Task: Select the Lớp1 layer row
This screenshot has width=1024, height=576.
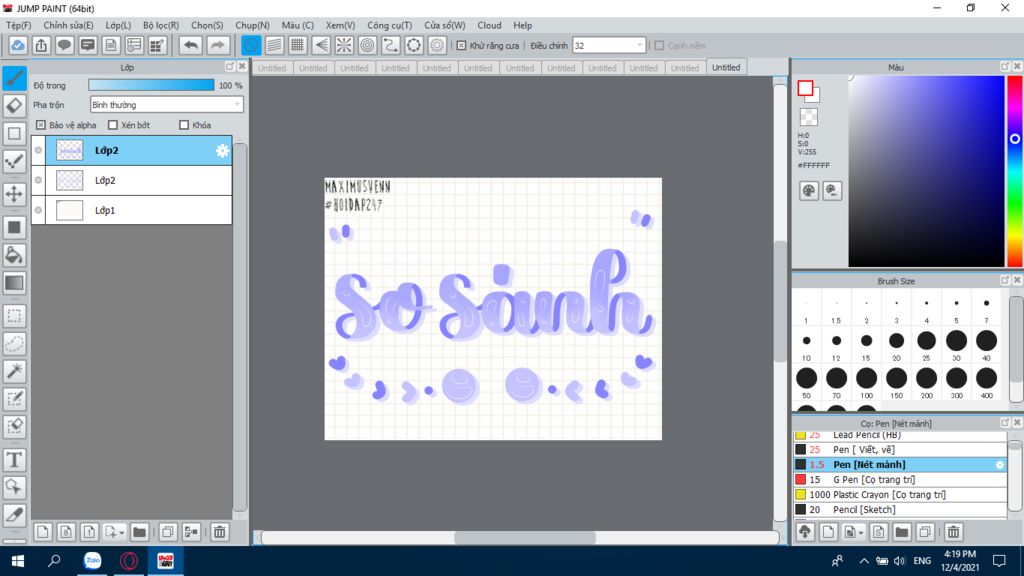Action: pyautogui.click(x=132, y=210)
